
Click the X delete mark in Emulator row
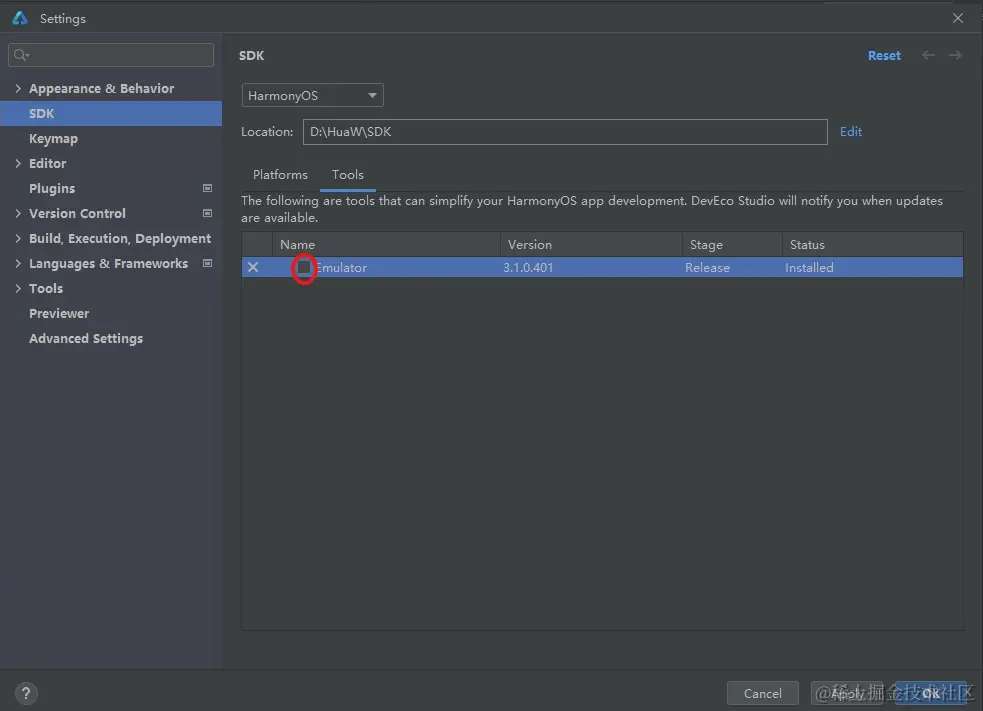click(253, 267)
